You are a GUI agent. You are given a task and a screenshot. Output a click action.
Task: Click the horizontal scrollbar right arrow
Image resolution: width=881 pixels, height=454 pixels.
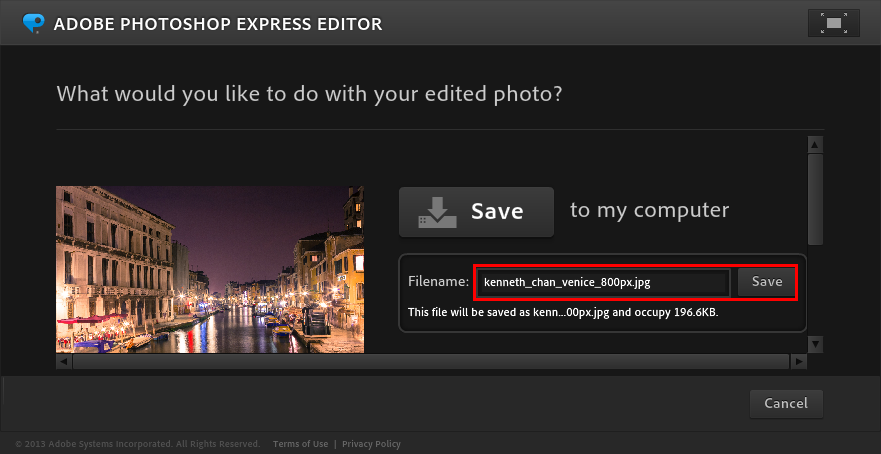click(x=798, y=361)
